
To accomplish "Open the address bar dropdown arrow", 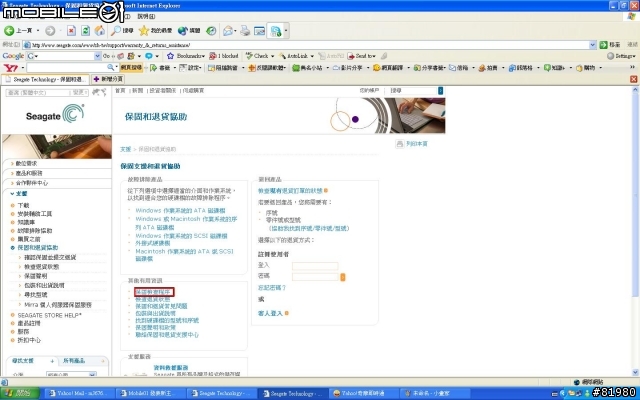I will pos(593,45).
